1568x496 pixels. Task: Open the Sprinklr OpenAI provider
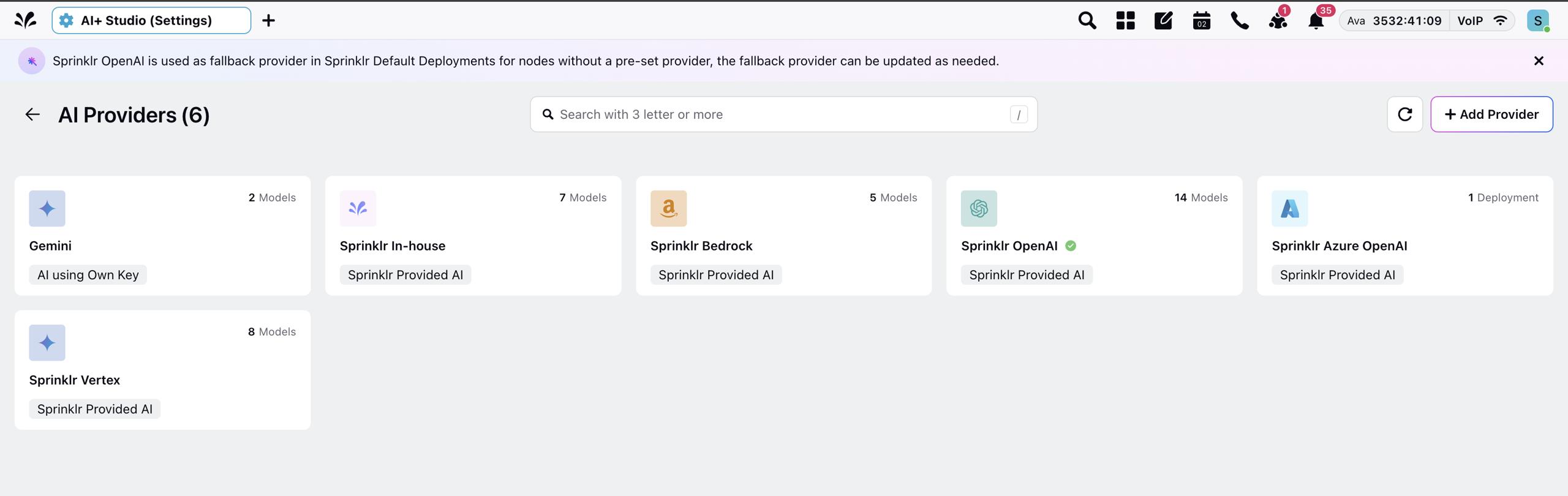[x=1094, y=236]
